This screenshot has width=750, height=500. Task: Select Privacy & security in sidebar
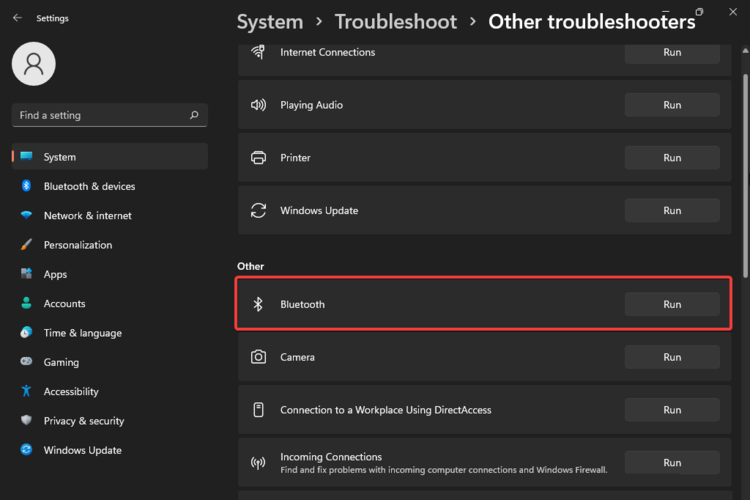pos(84,421)
